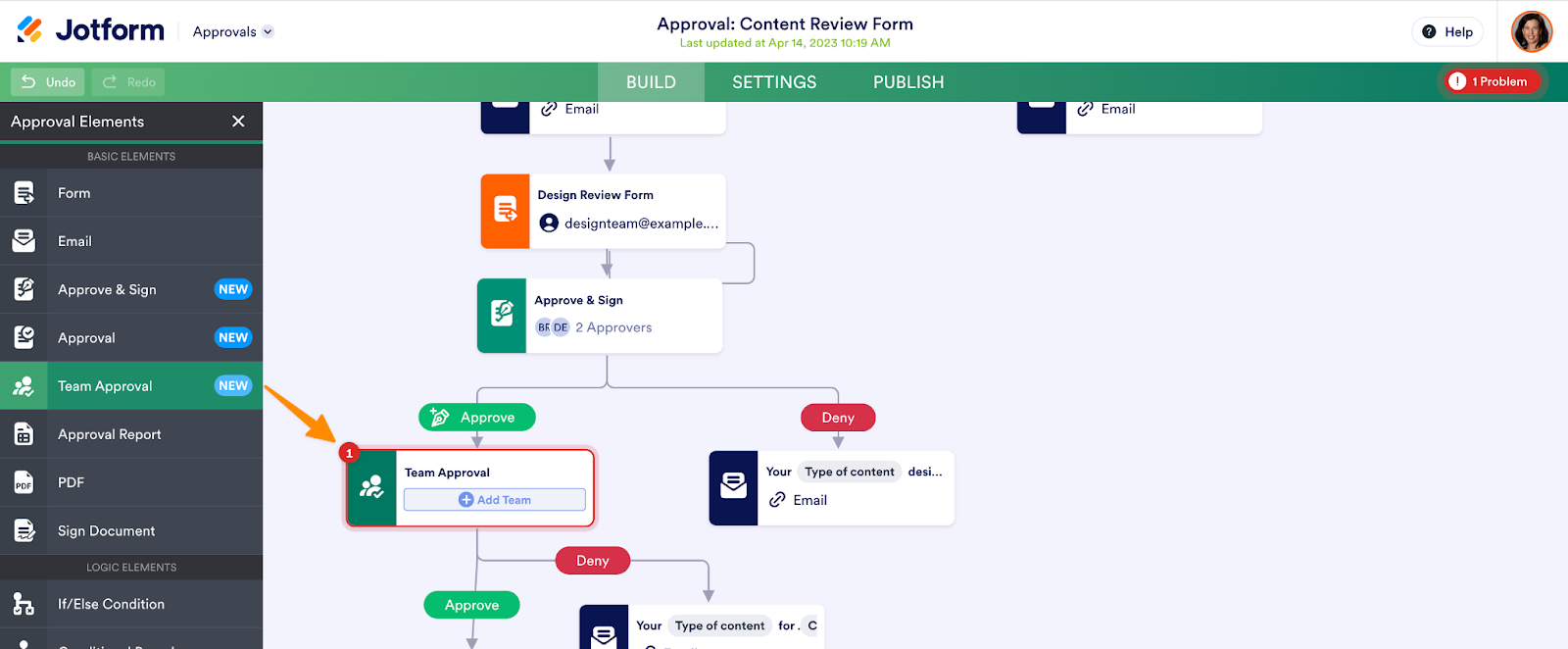Select the PDF element icon
1568x649 pixels.
tap(24, 482)
